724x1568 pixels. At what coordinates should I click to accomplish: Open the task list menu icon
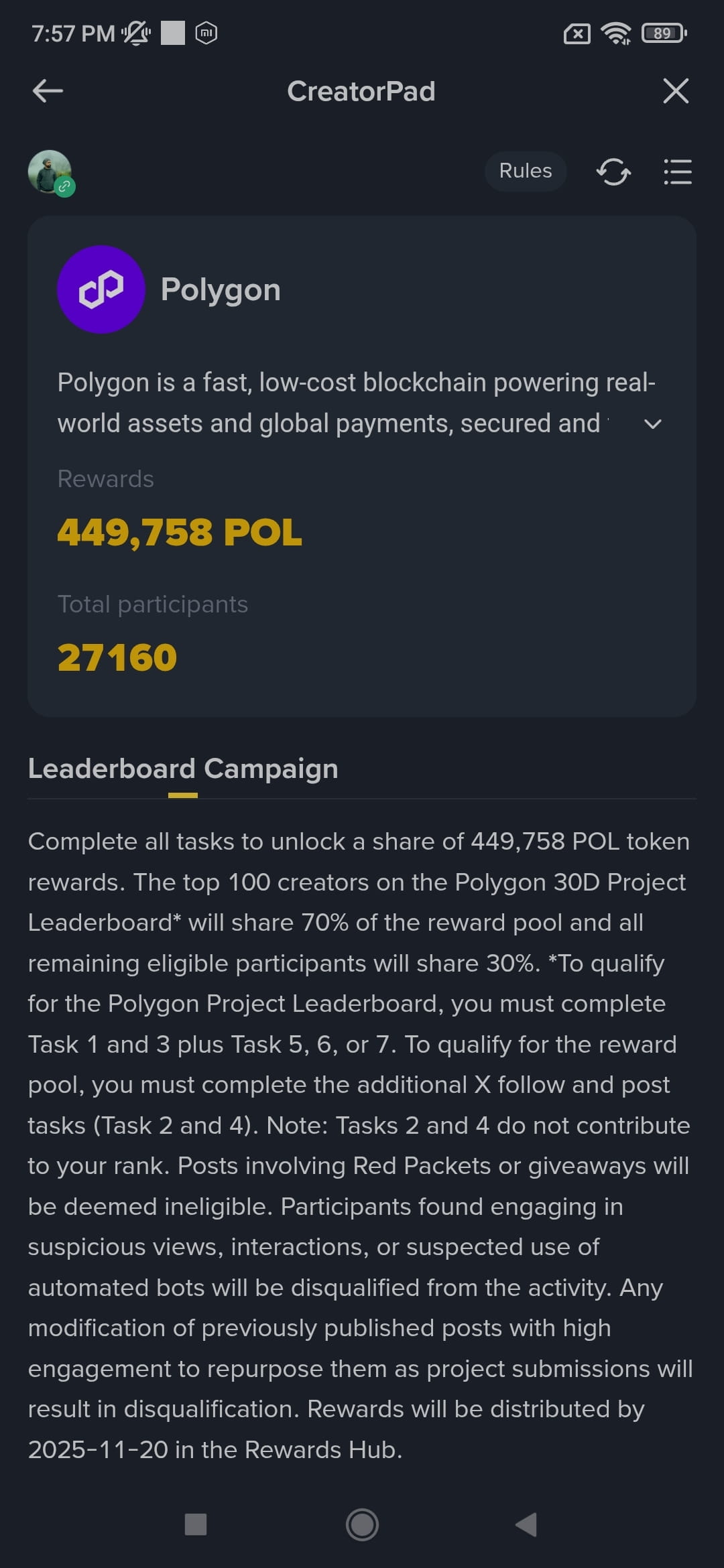pos(677,172)
